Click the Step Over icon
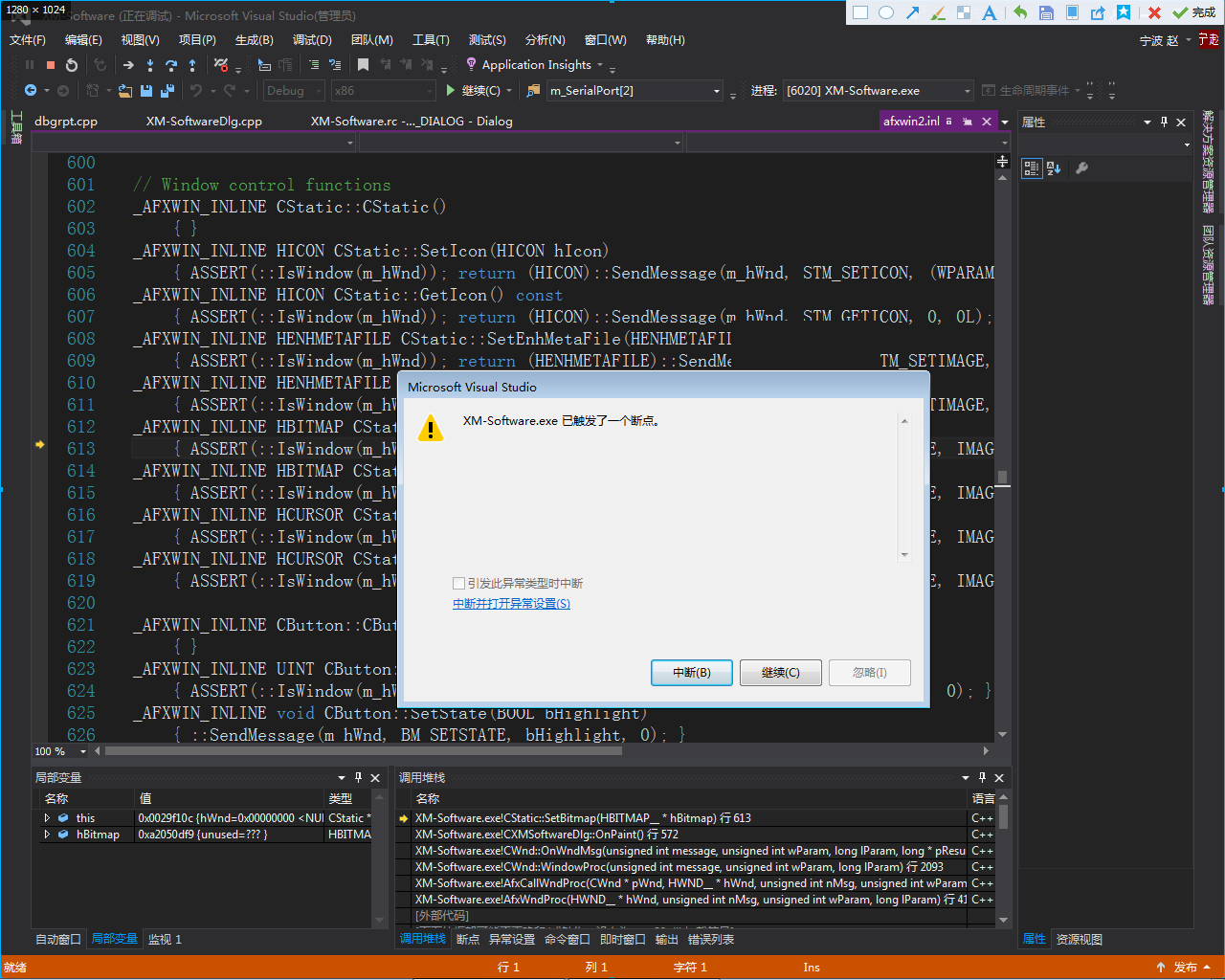 coord(171,65)
